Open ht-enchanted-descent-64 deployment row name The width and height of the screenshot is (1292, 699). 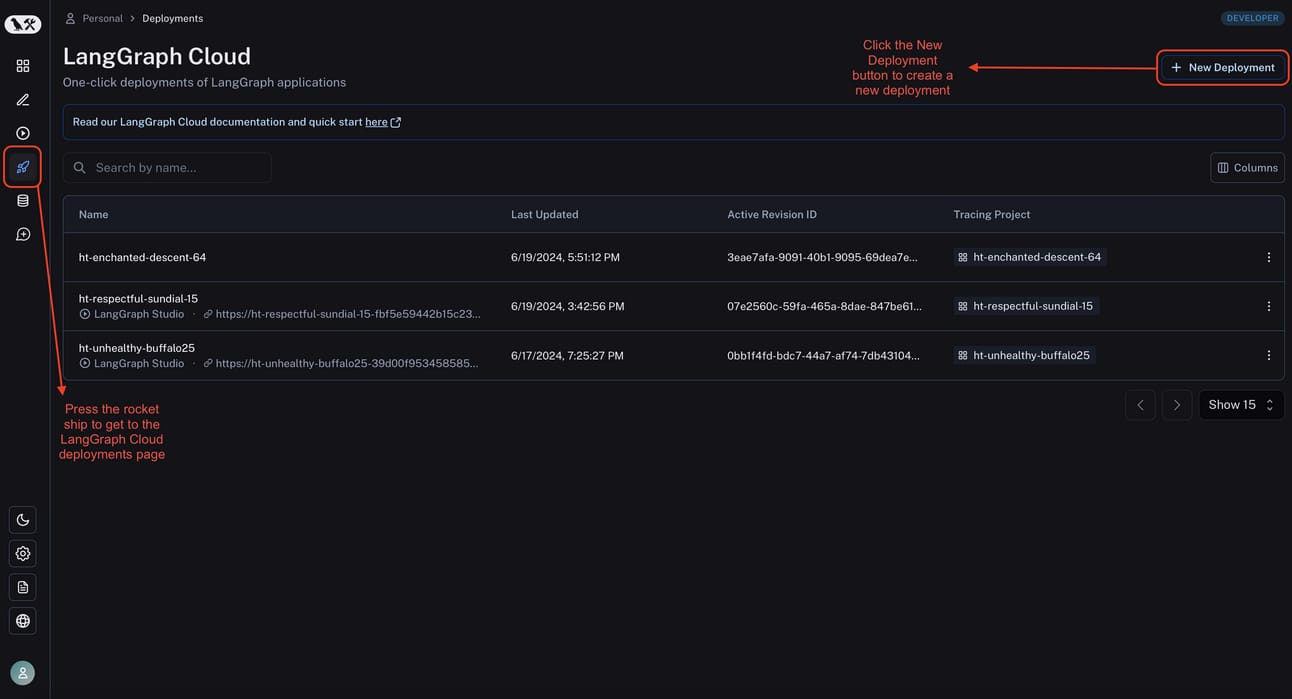[x=142, y=257]
